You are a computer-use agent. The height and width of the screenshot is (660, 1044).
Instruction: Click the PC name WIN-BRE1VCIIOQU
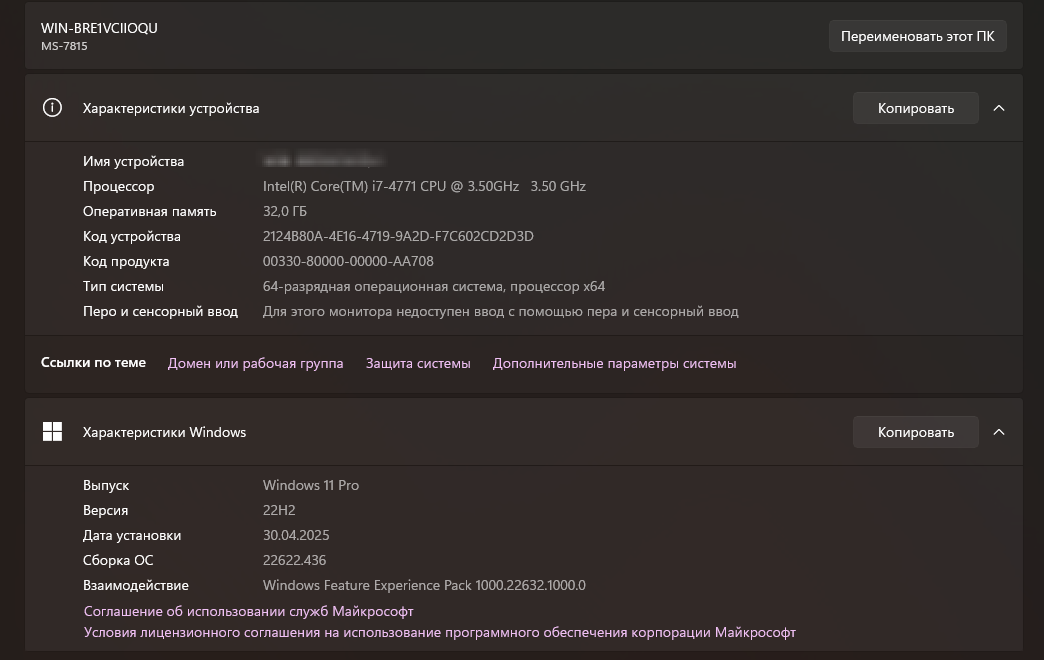click(x=99, y=28)
